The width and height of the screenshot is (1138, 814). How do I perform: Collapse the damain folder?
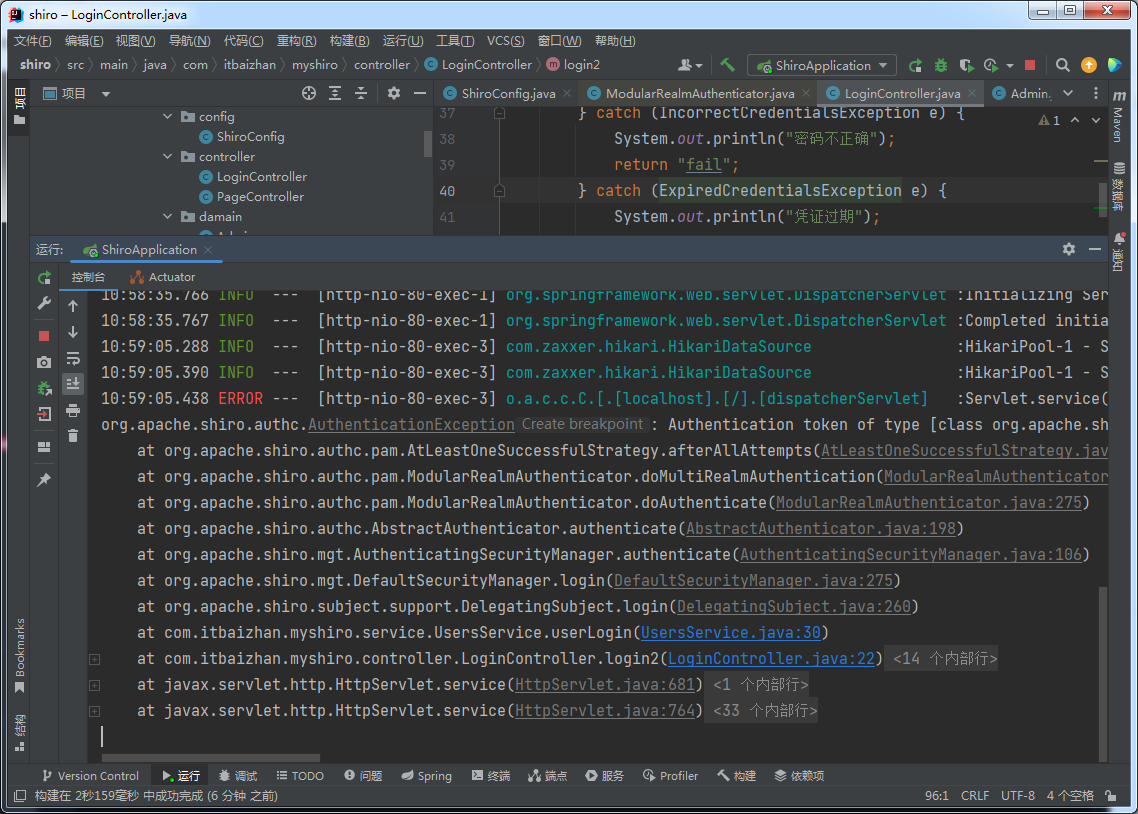[x=168, y=216]
